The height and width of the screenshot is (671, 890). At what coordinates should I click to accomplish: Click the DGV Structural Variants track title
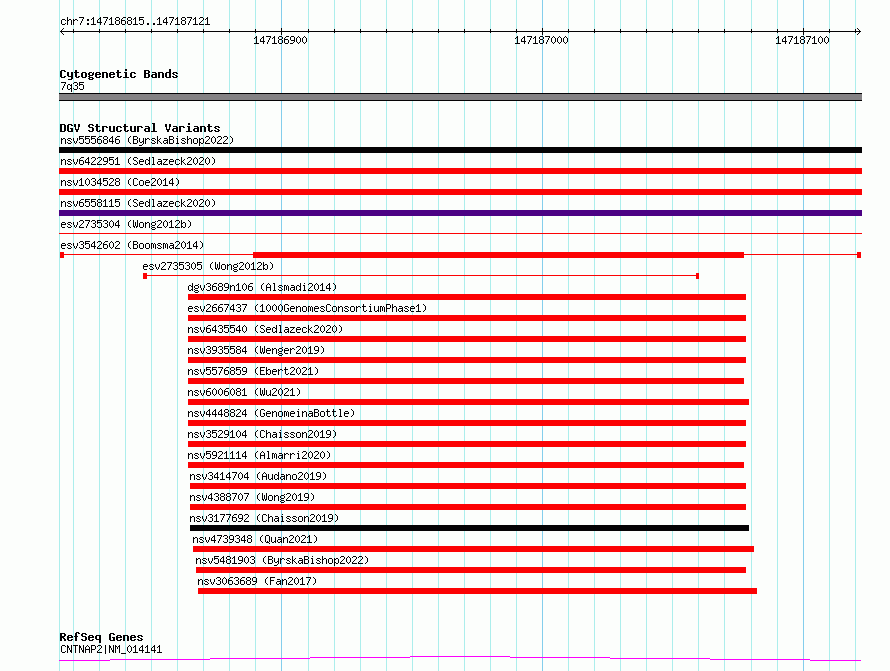click(x=139, y=128)
